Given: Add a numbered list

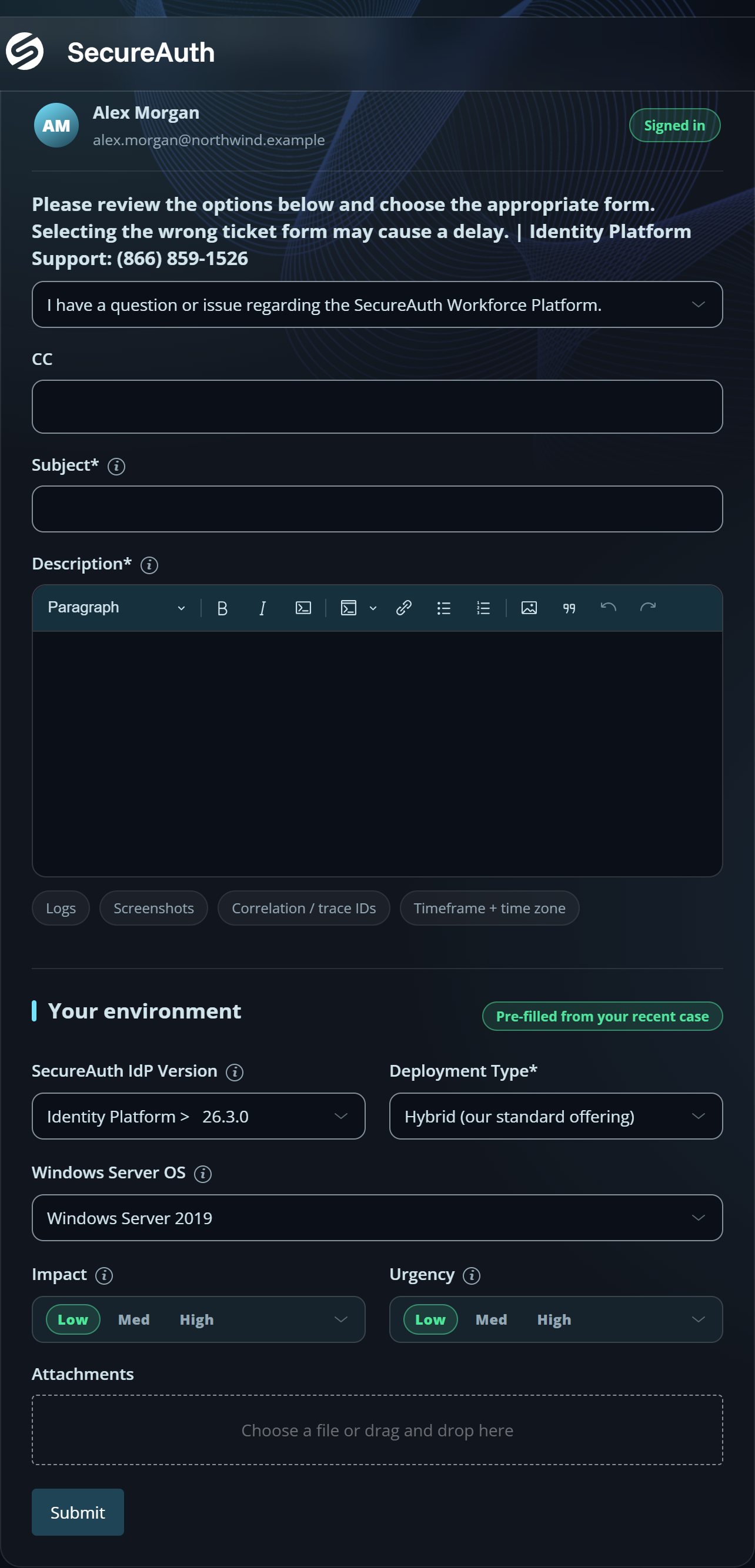Looking at the screenshot, I should (x=483, y=608).
